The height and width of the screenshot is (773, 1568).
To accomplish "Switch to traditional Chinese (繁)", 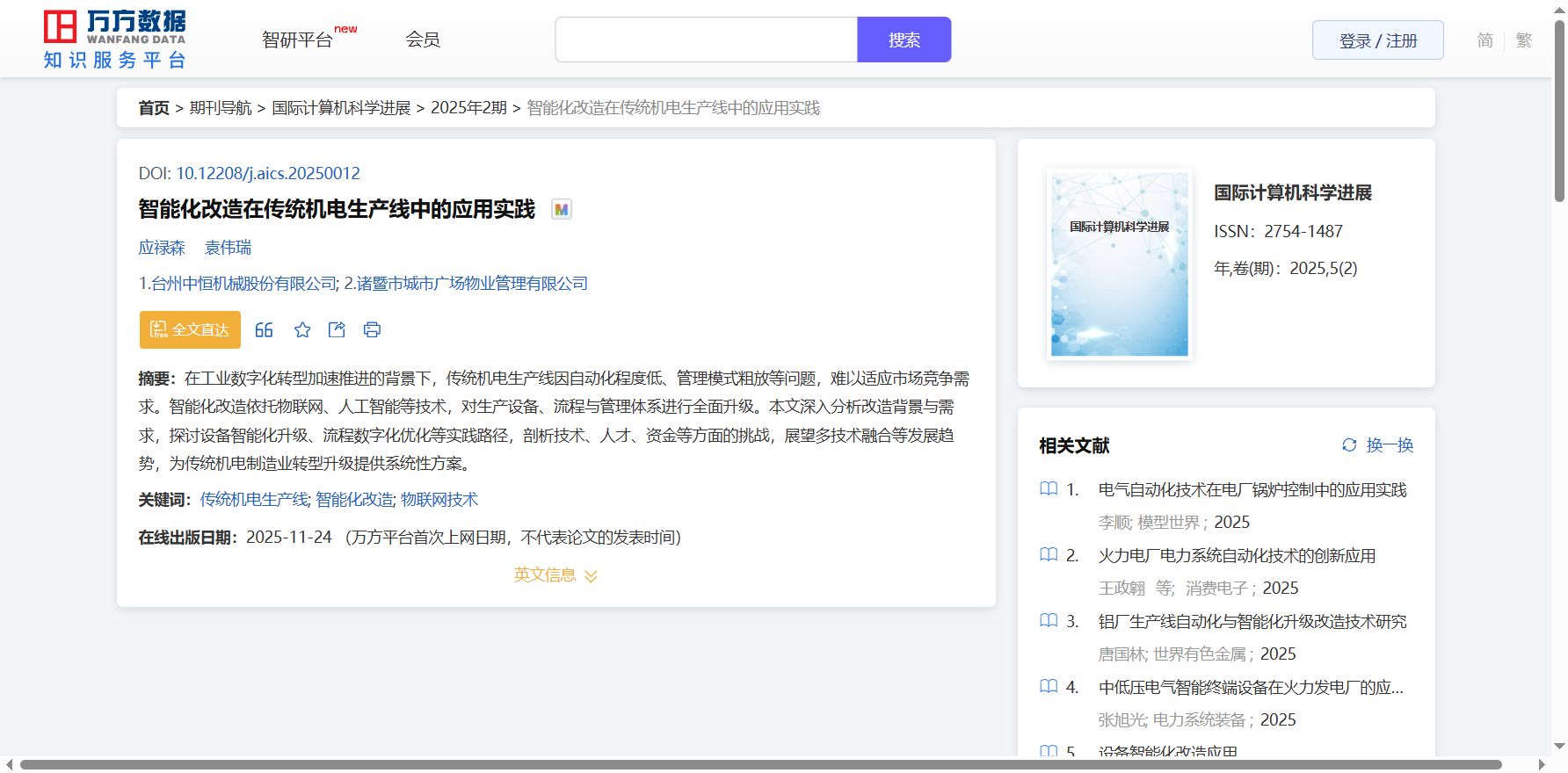I will click(1523, 40).
